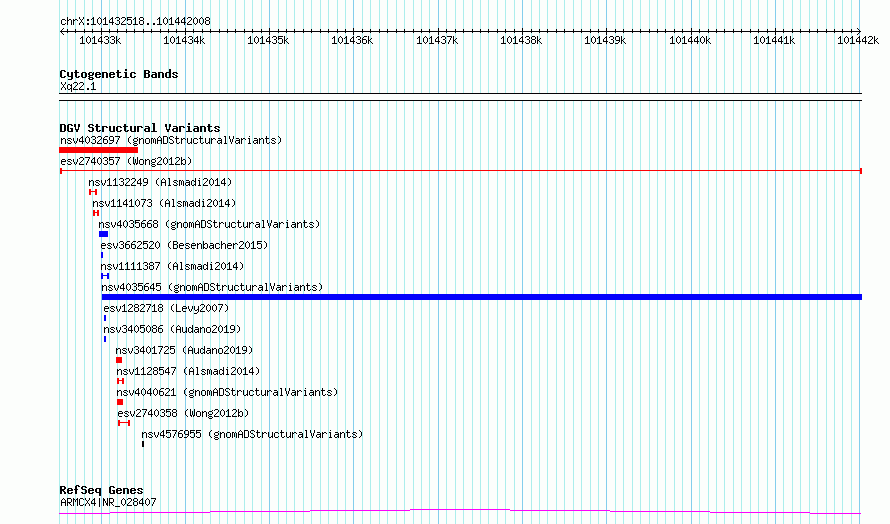Click esv3662520 (Besenbacher2015) label
The image size is (890, 524).
[x=184, y=245]
